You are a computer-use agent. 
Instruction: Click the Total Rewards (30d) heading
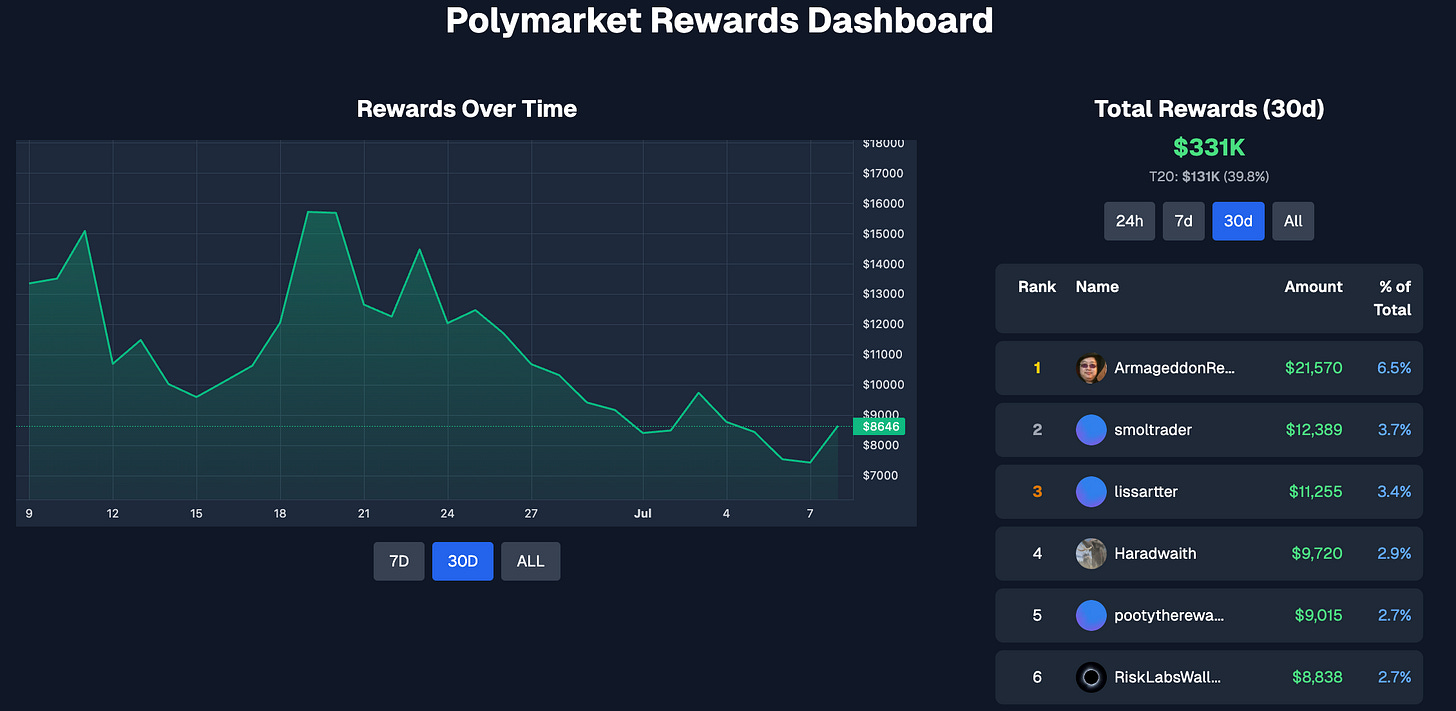(x=1209, y=109)
